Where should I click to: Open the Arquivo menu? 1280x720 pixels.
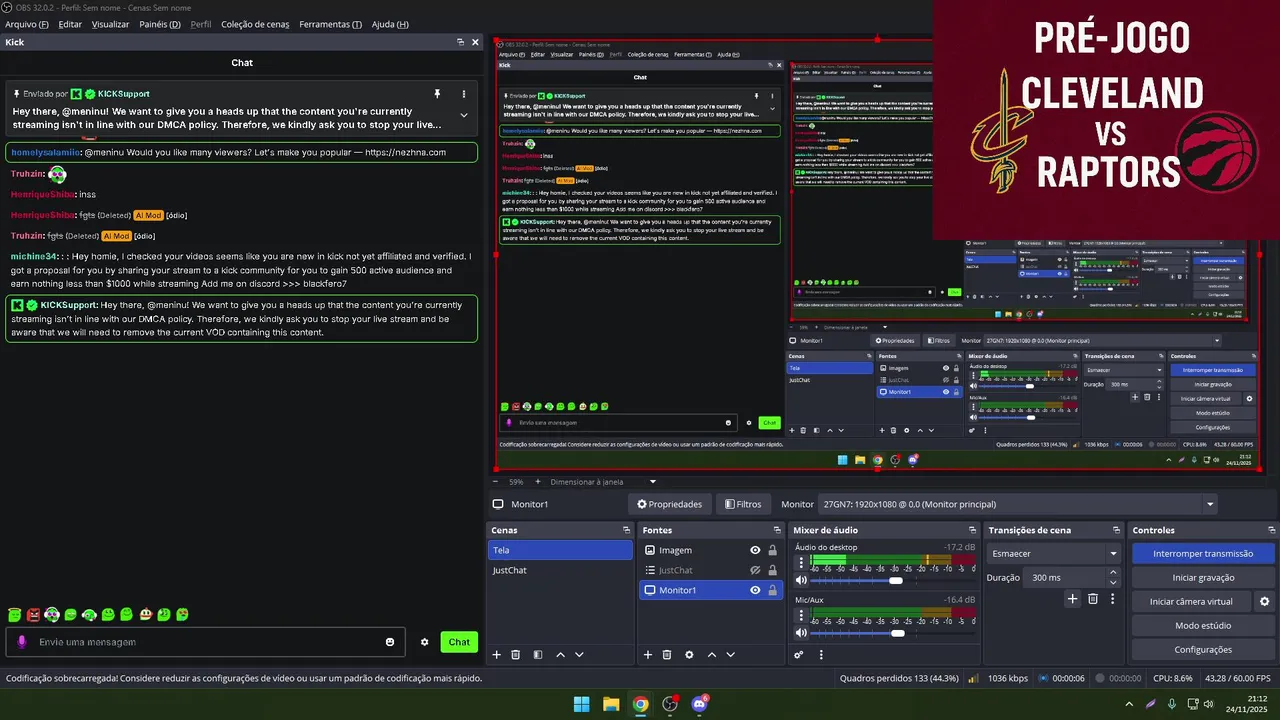coord(27,24)
